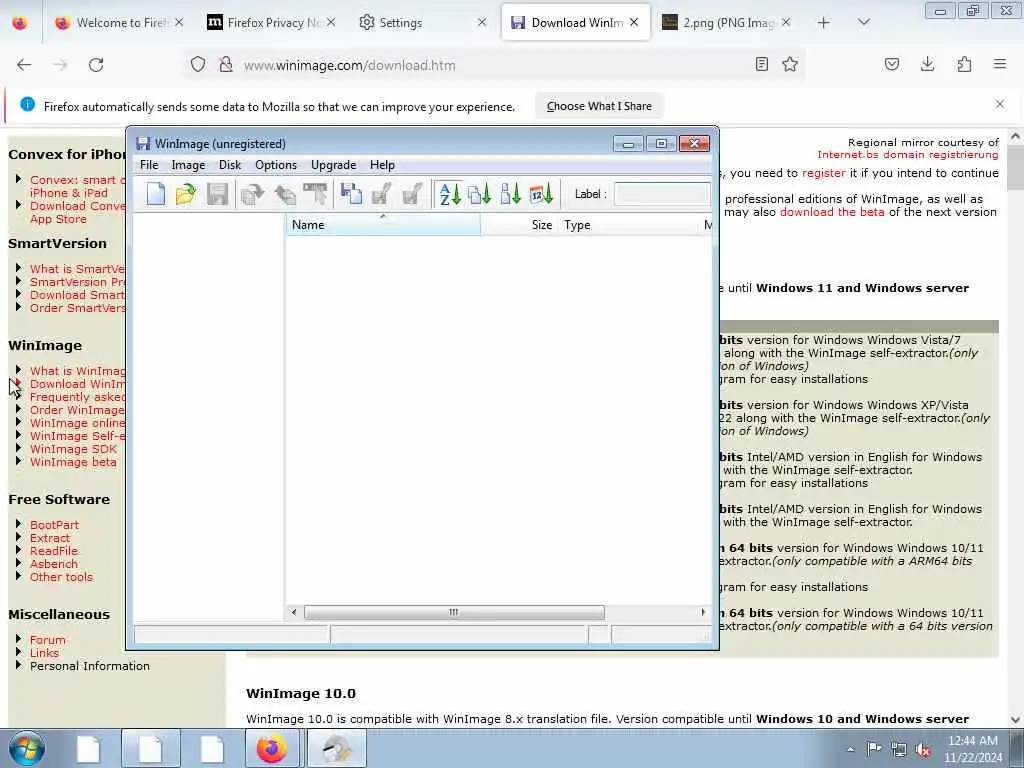Click the Sort by size toolbar icon
This screenshot has width=1024, height=768.
tap(511, 194)
